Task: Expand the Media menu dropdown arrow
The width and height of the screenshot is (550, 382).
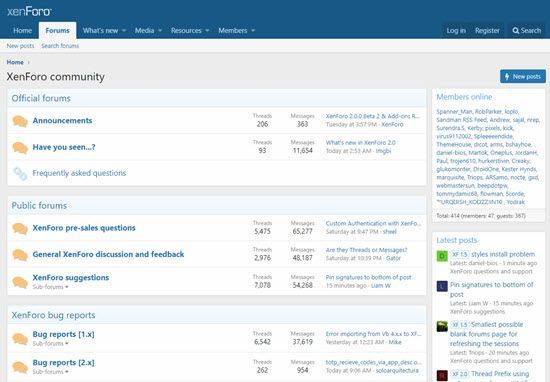Action: point(160,31)
